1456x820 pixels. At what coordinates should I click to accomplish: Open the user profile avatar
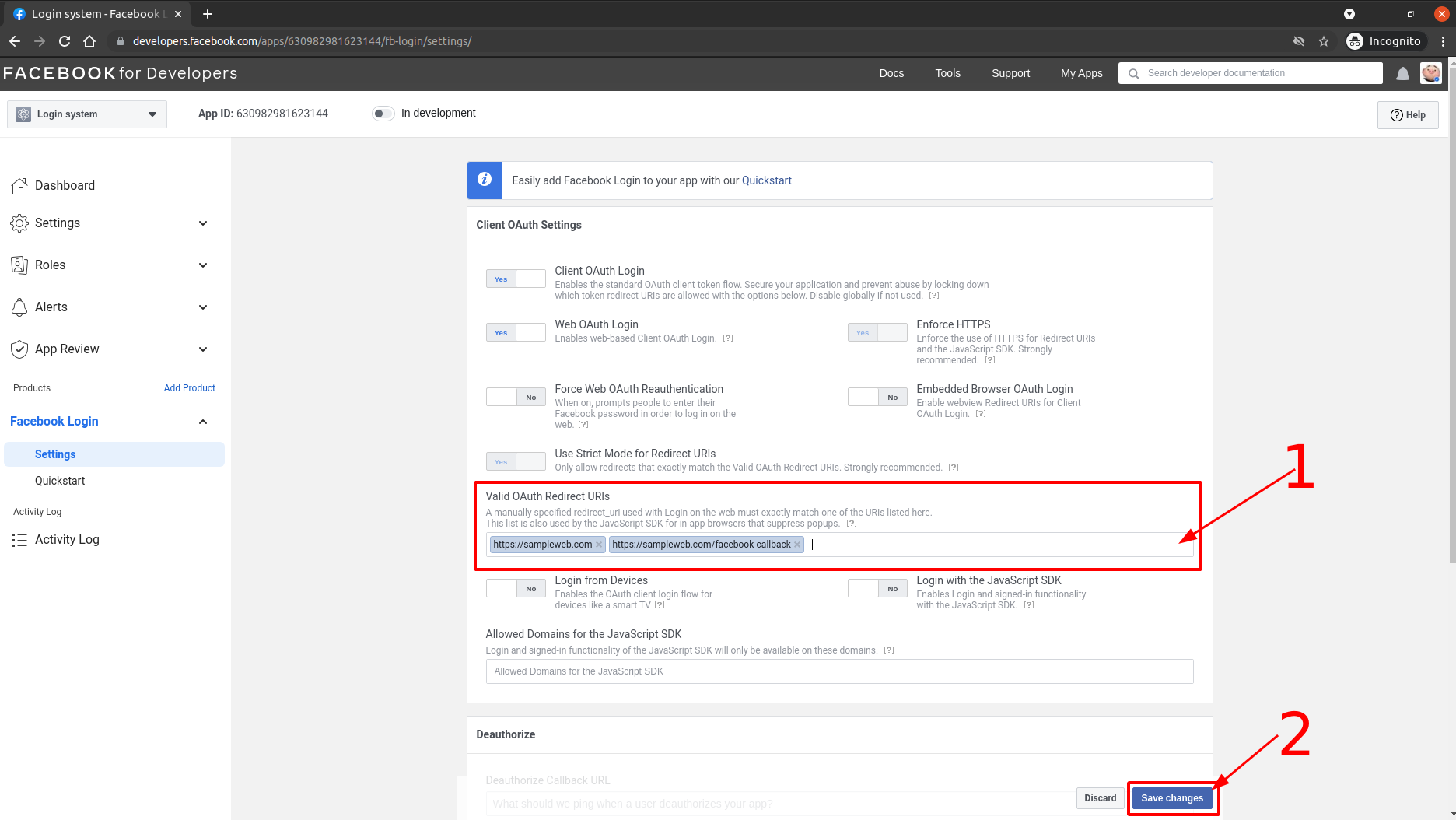[x=1430, y=73]
